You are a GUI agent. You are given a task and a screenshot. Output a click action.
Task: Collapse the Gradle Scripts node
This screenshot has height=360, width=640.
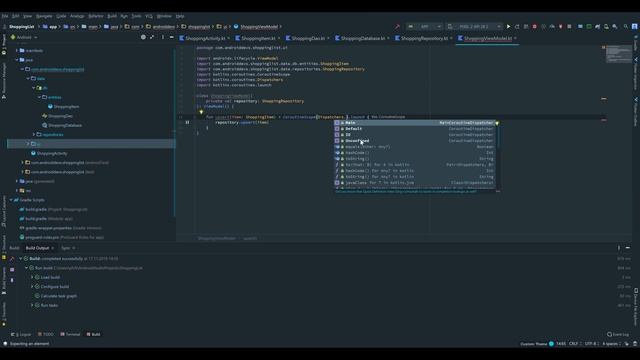pos(11,200)
